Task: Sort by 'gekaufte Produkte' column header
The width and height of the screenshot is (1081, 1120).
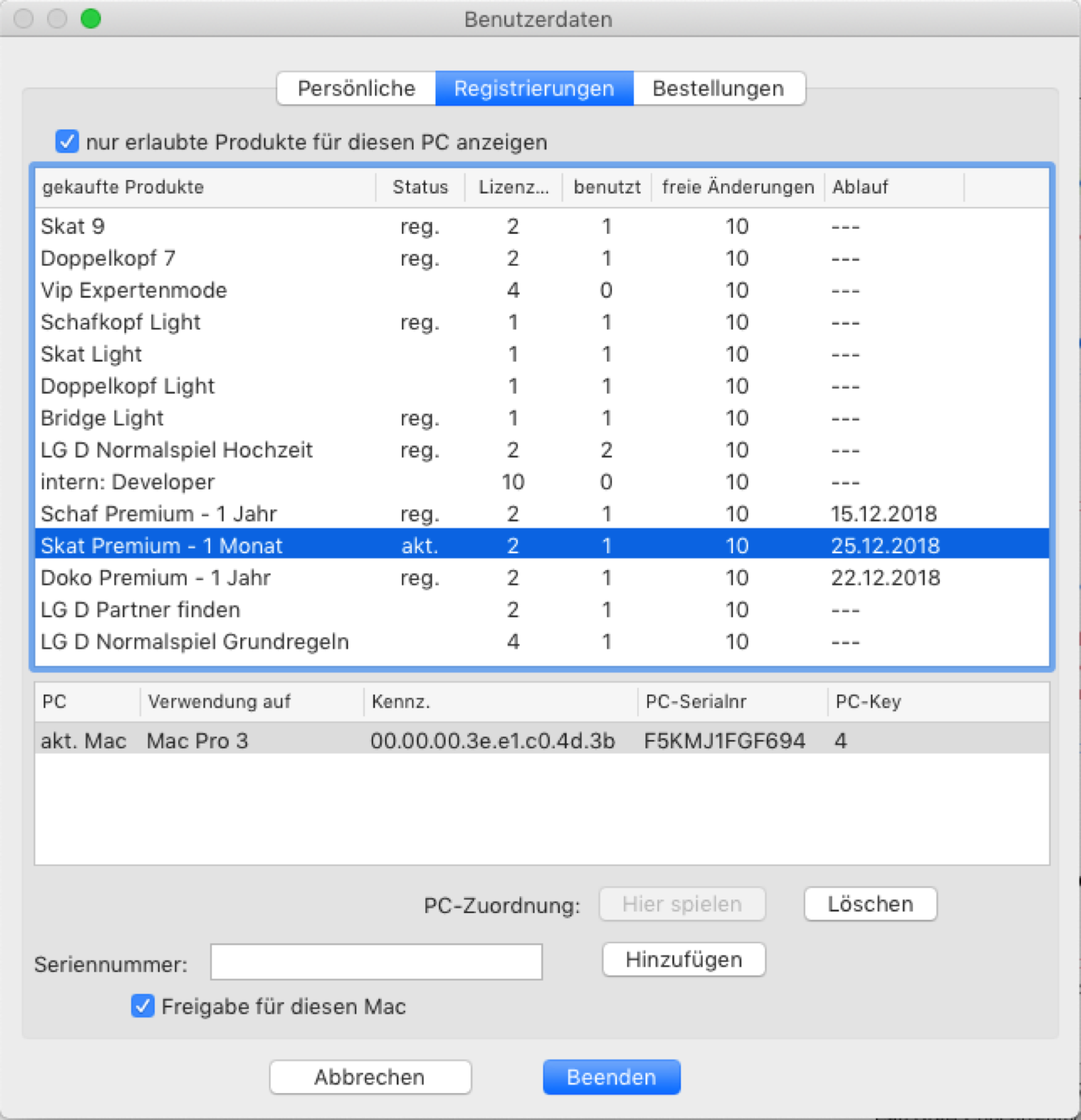Action: tap(123, 187)
